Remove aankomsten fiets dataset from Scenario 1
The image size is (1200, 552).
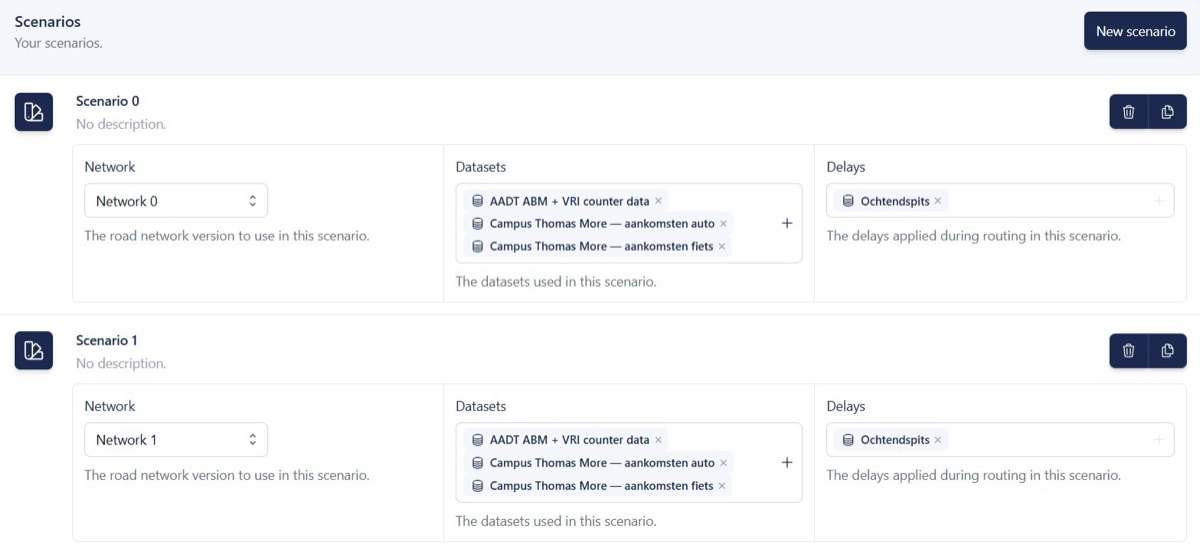(x=722, y=485)
